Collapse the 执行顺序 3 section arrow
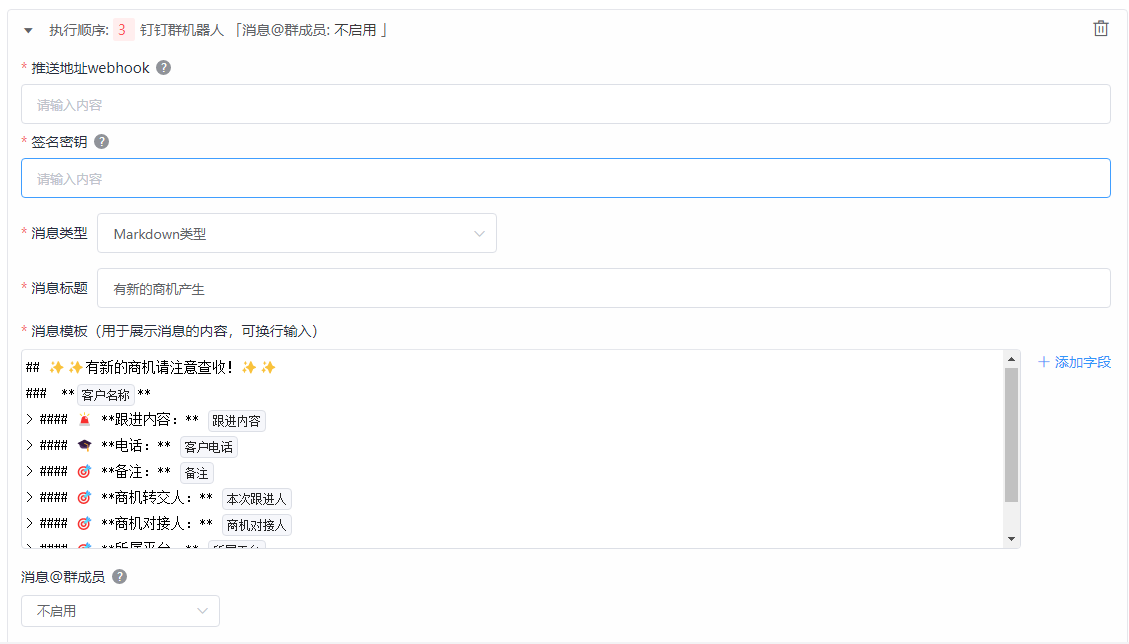 (x=28, y=30)
